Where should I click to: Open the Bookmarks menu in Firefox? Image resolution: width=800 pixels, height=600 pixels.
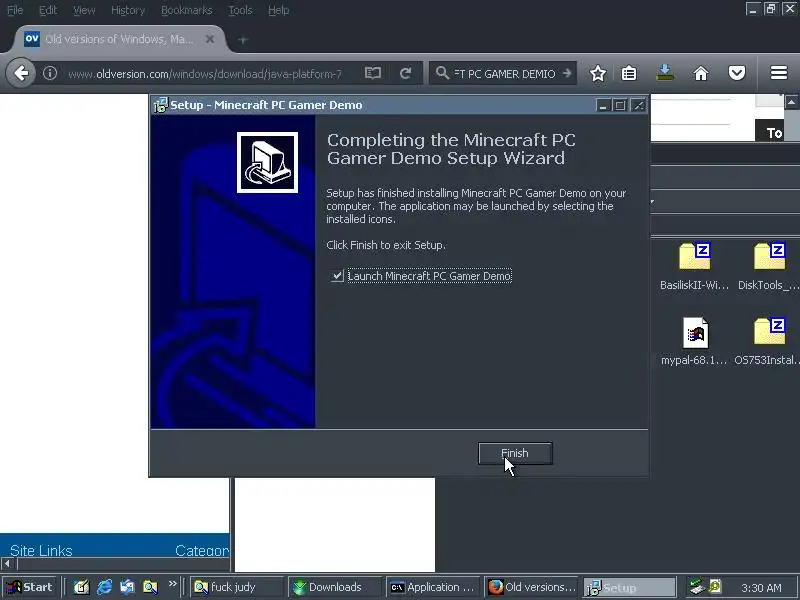pos(187,10)
